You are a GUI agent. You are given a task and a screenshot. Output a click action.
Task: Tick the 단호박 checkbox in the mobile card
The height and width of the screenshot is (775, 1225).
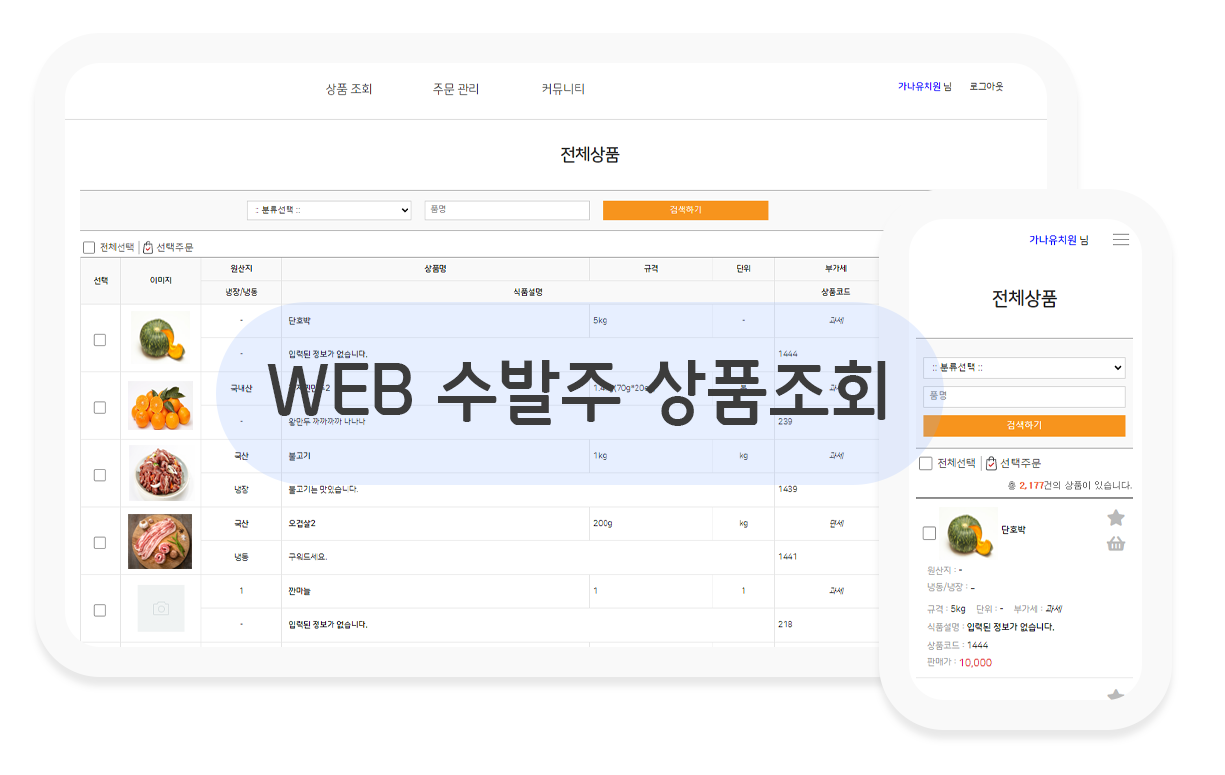(929, 533)
